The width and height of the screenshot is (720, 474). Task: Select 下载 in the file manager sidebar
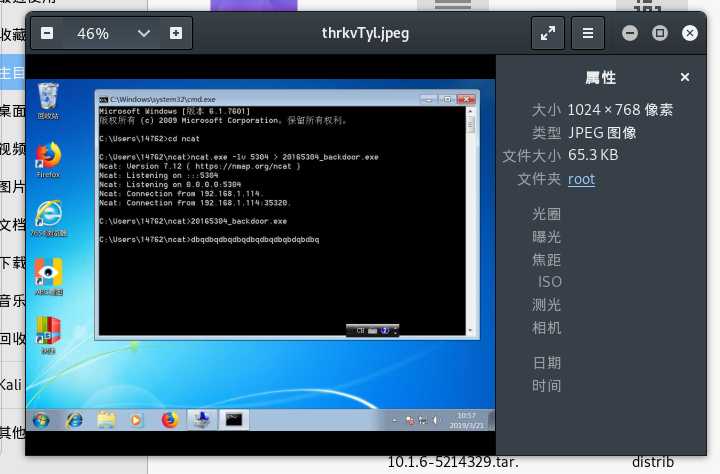tap(12, 263)
